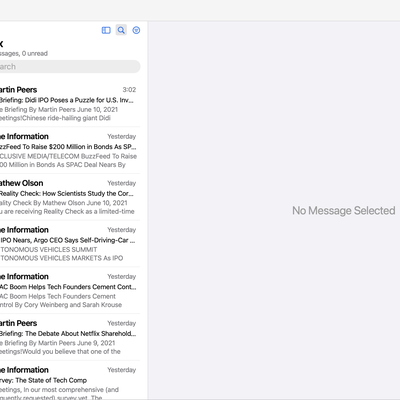The height and width of the screenshot is (400, 400).
Task: Select preview 'Control By Cory Weinberg and Sarah Krouse'
Action: click(61, 305)
